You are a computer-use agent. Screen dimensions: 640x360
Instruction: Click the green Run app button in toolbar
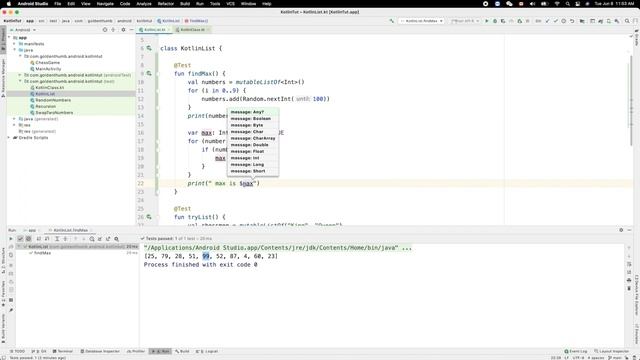(x=487, y=21)
